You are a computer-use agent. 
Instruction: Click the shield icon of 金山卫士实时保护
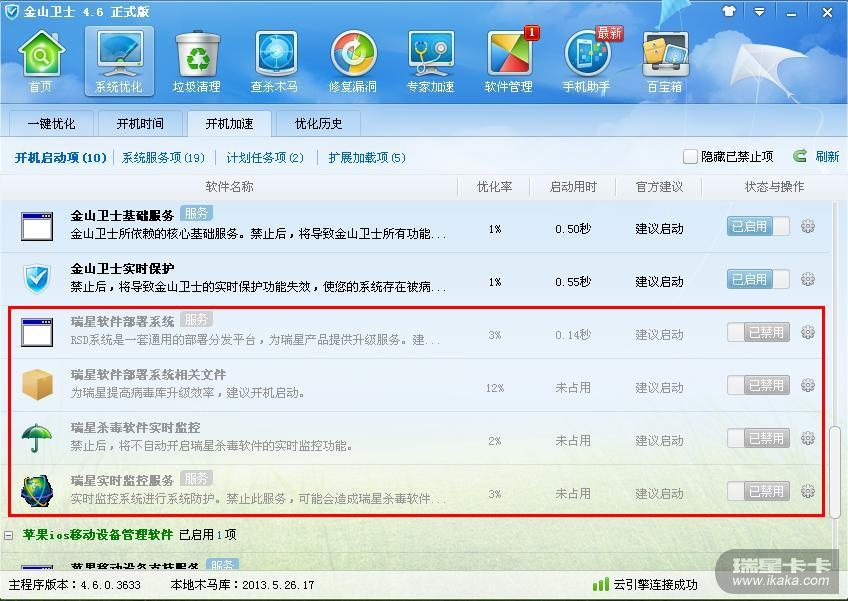click(37, 279)
